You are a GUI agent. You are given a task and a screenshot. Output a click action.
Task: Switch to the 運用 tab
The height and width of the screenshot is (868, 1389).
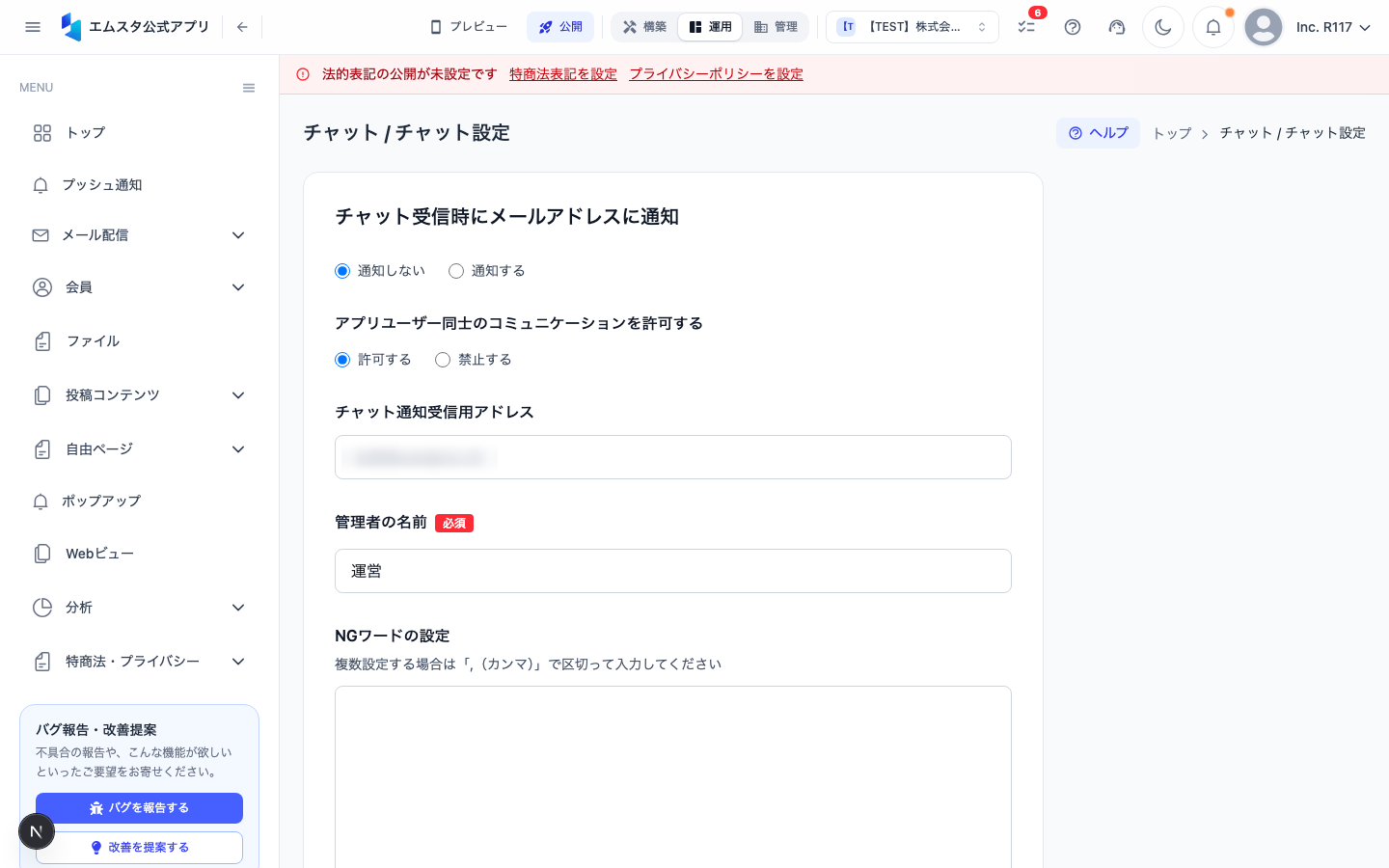pos(710,27)
